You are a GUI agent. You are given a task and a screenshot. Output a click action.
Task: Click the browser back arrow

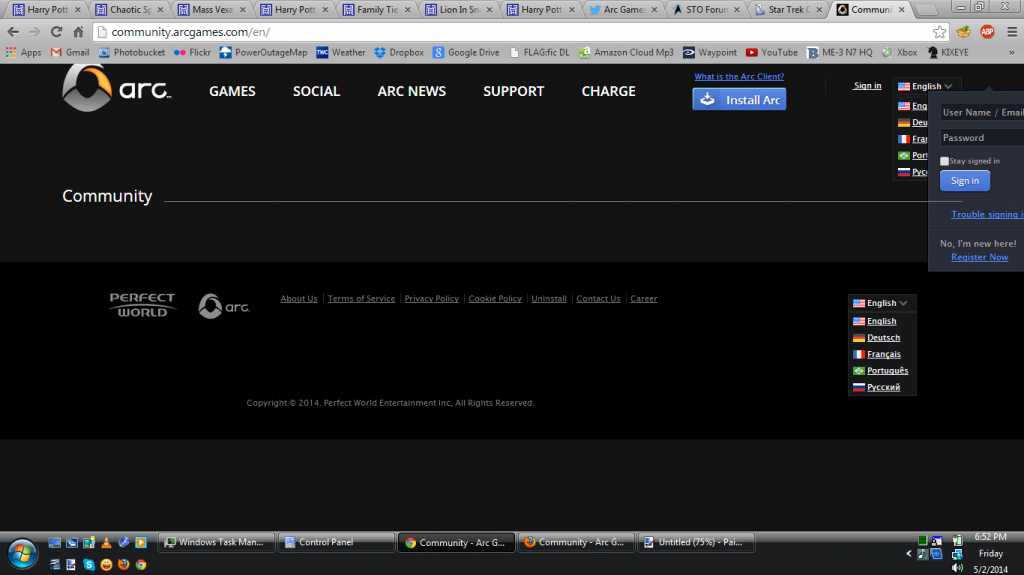[13, 32]
